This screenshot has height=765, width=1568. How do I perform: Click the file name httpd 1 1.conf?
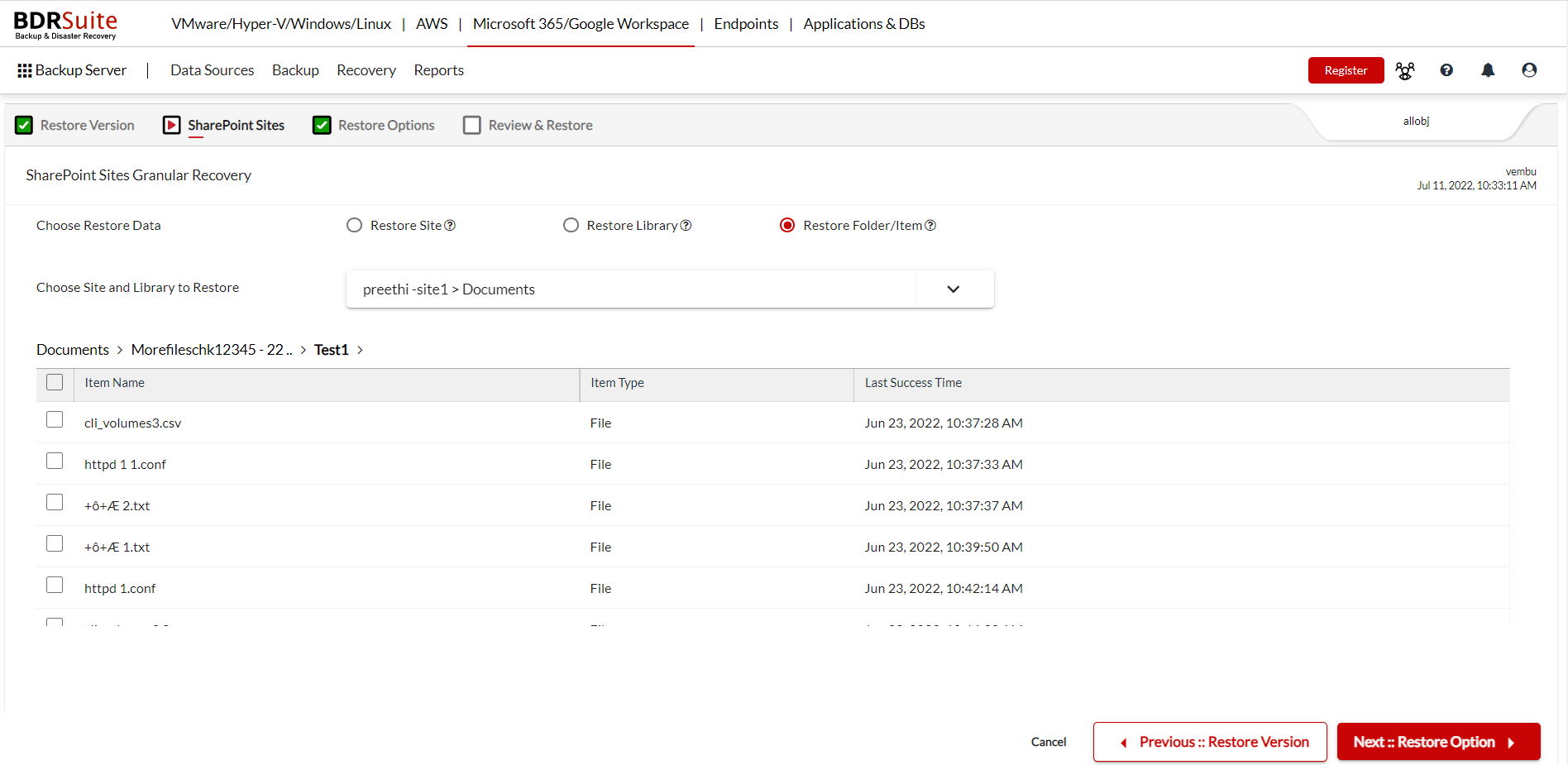(125, 465)
